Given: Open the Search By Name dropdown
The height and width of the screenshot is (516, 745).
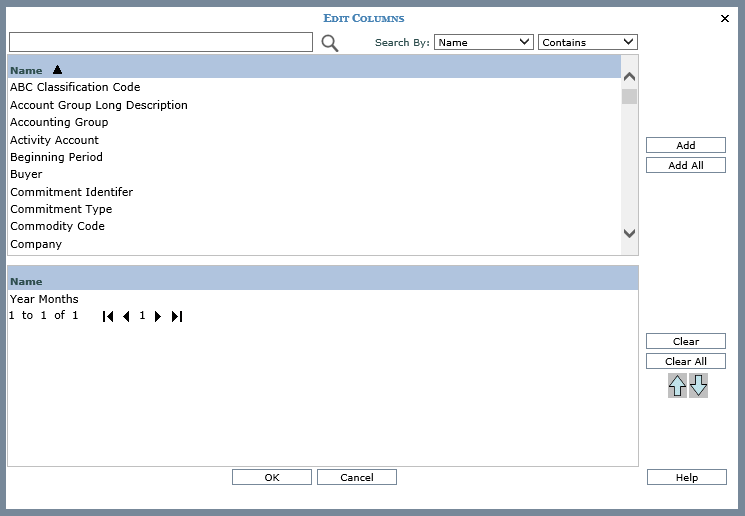Looking at the screenshot, I should click(x=484, y=42).
